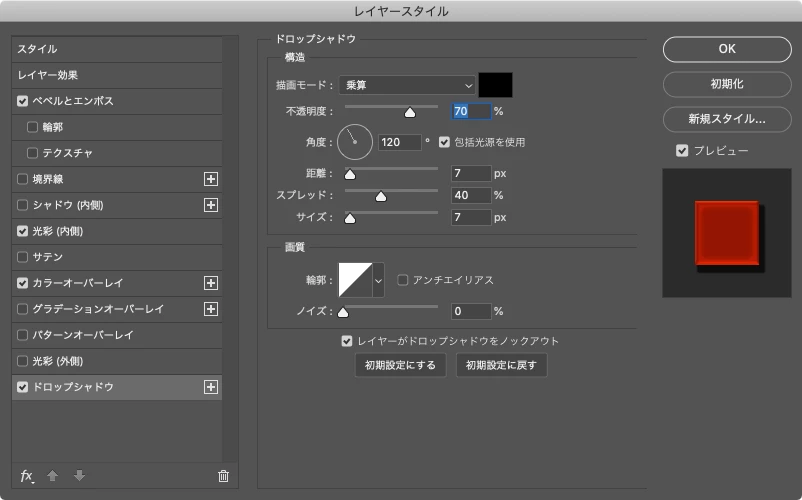802x500 pixels.
Task: Enable the 輪郭 sub-option checkbox
Action: pos(32,127)
